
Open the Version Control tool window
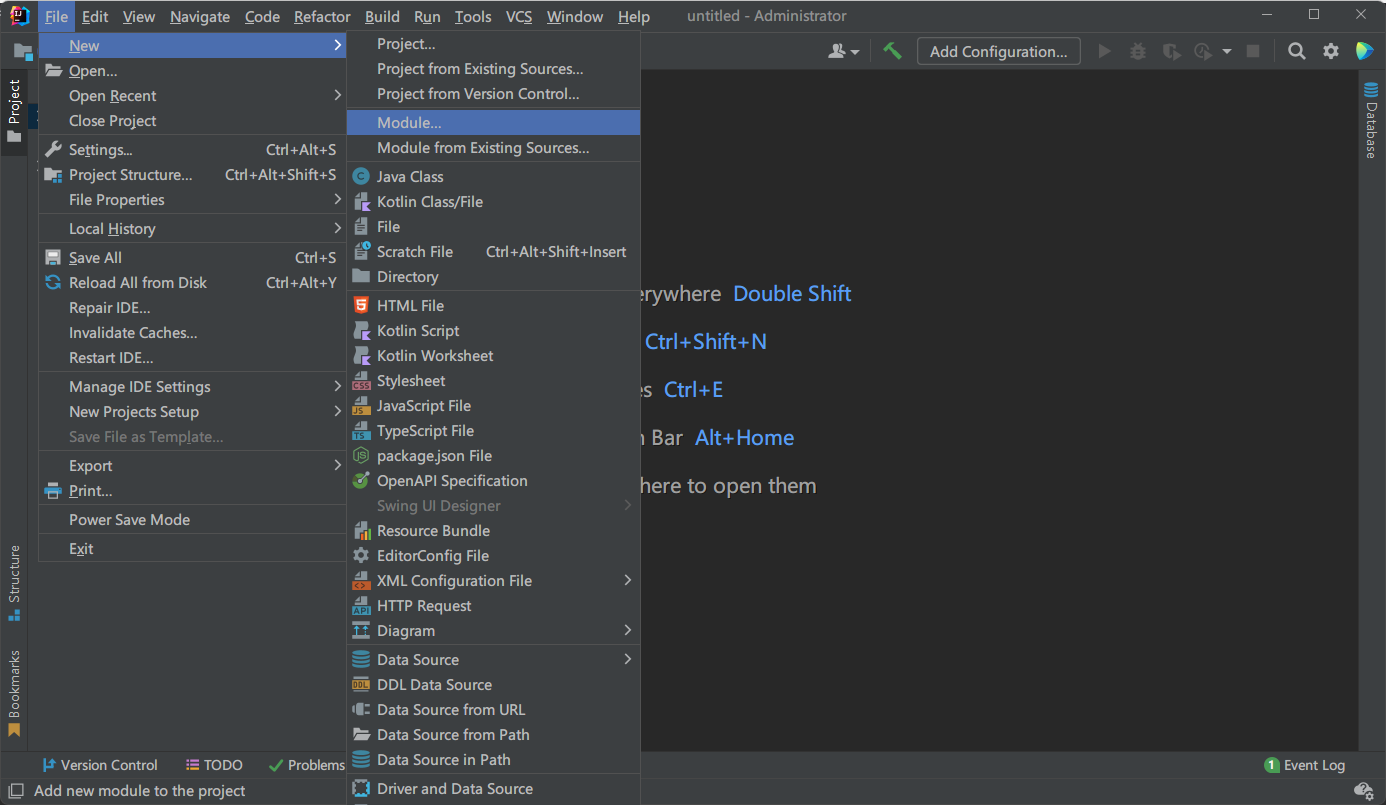point(99,765)
